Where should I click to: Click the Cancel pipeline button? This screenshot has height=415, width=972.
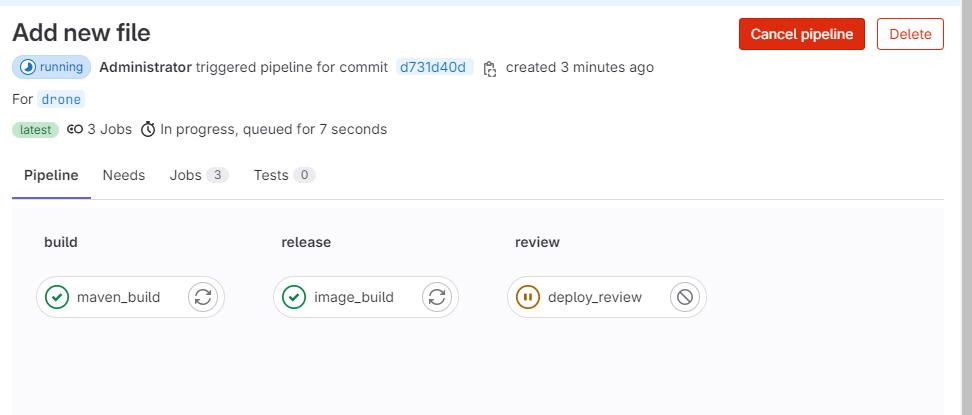click(802, 34)
